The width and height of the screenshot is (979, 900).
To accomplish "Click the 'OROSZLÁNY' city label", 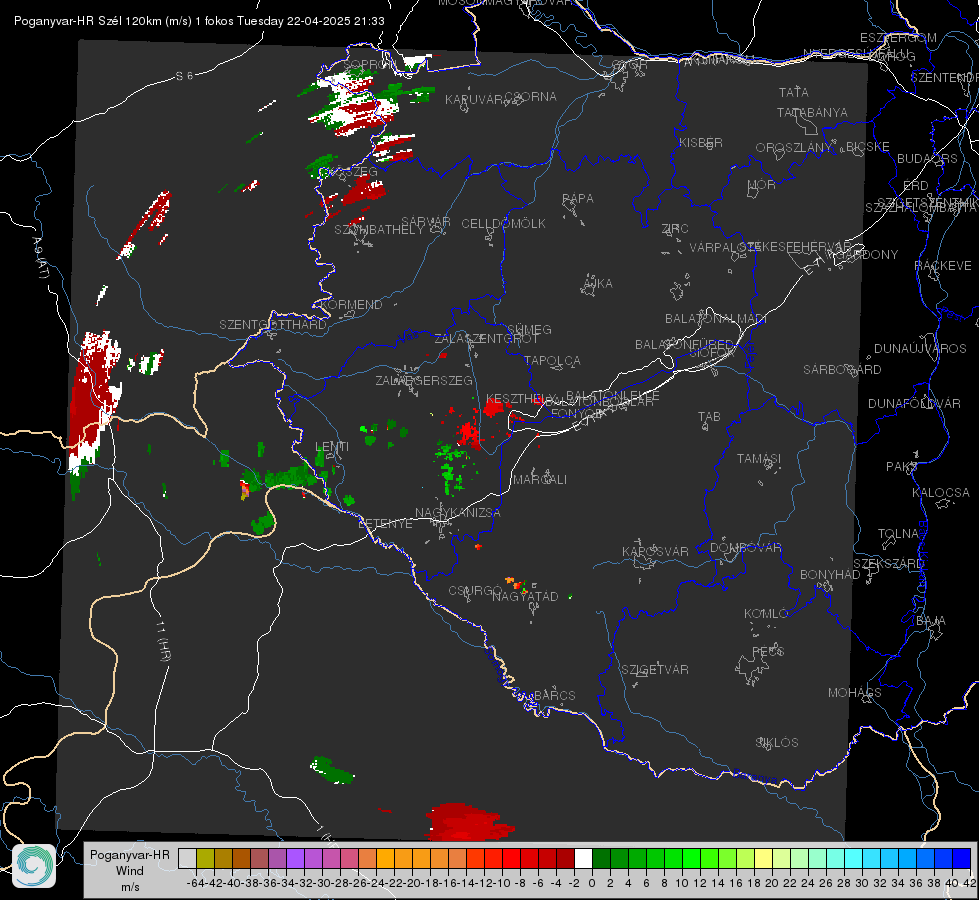I will (794, 148).
